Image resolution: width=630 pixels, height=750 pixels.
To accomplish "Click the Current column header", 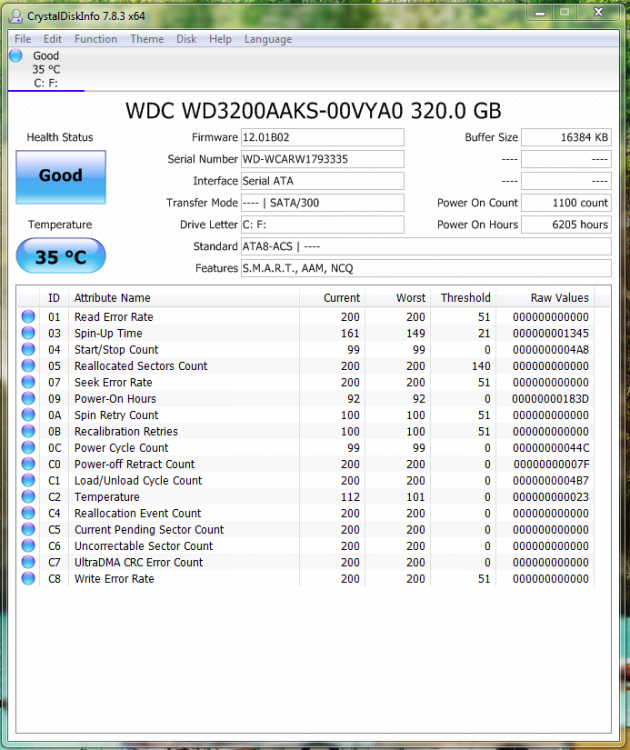I will click(x=332, y=298).
